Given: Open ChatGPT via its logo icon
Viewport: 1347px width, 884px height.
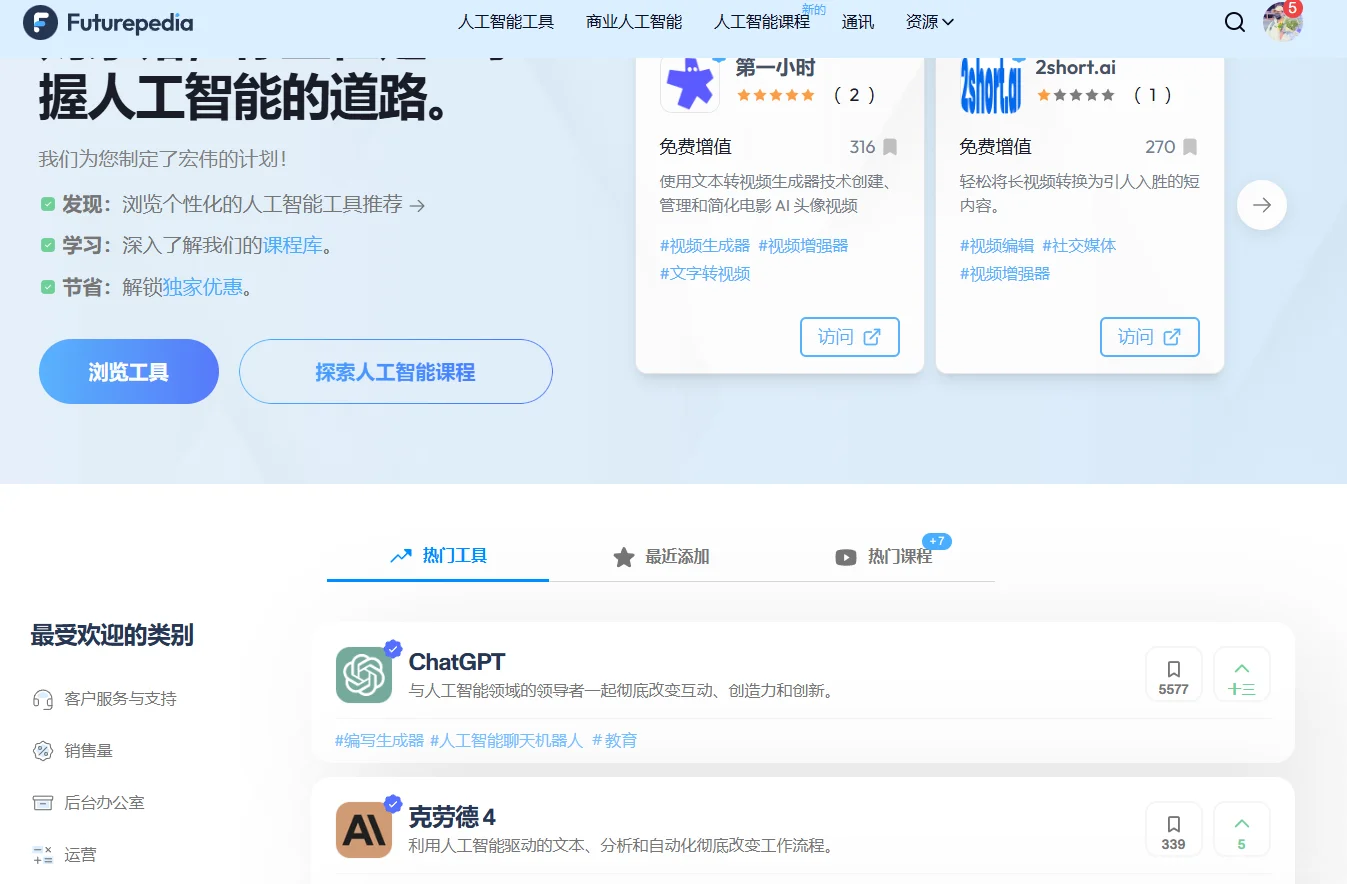Looking at the screenshot, I should coord(364,675).
